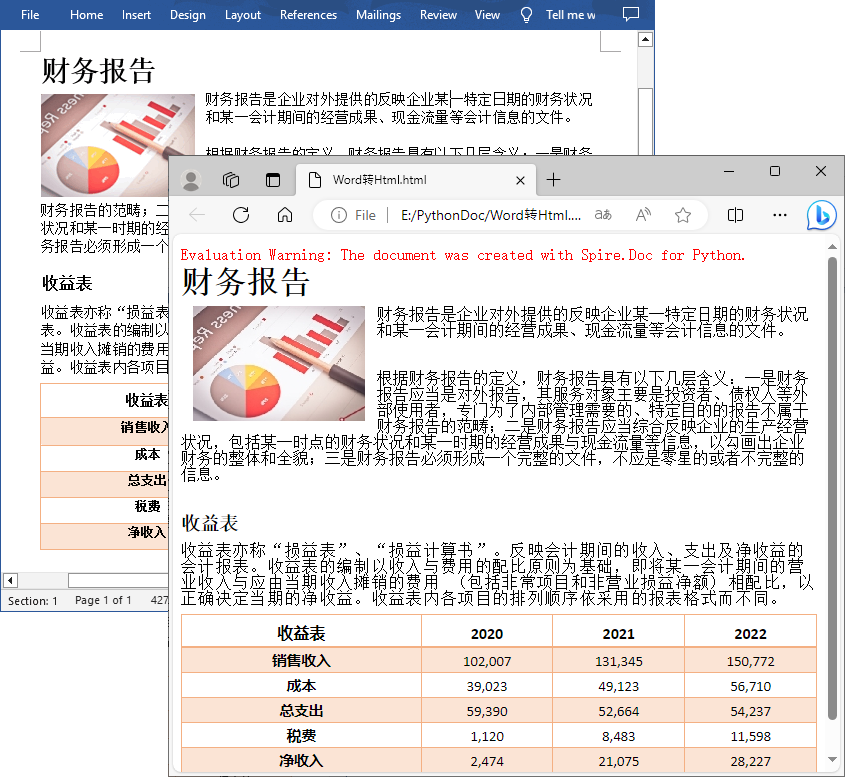Click Word vertical scrollbar up arrow

(645, 39)
